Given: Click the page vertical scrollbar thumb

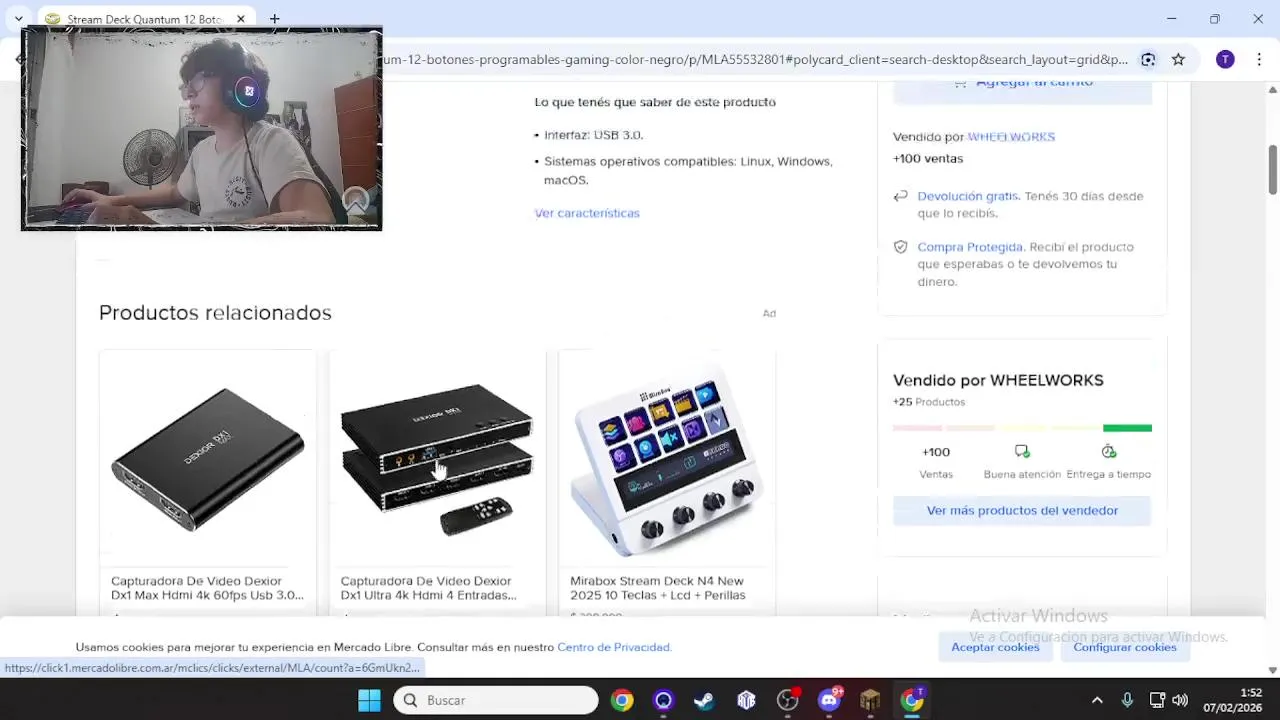Looking at the screenshot, I should point(1273,170).
